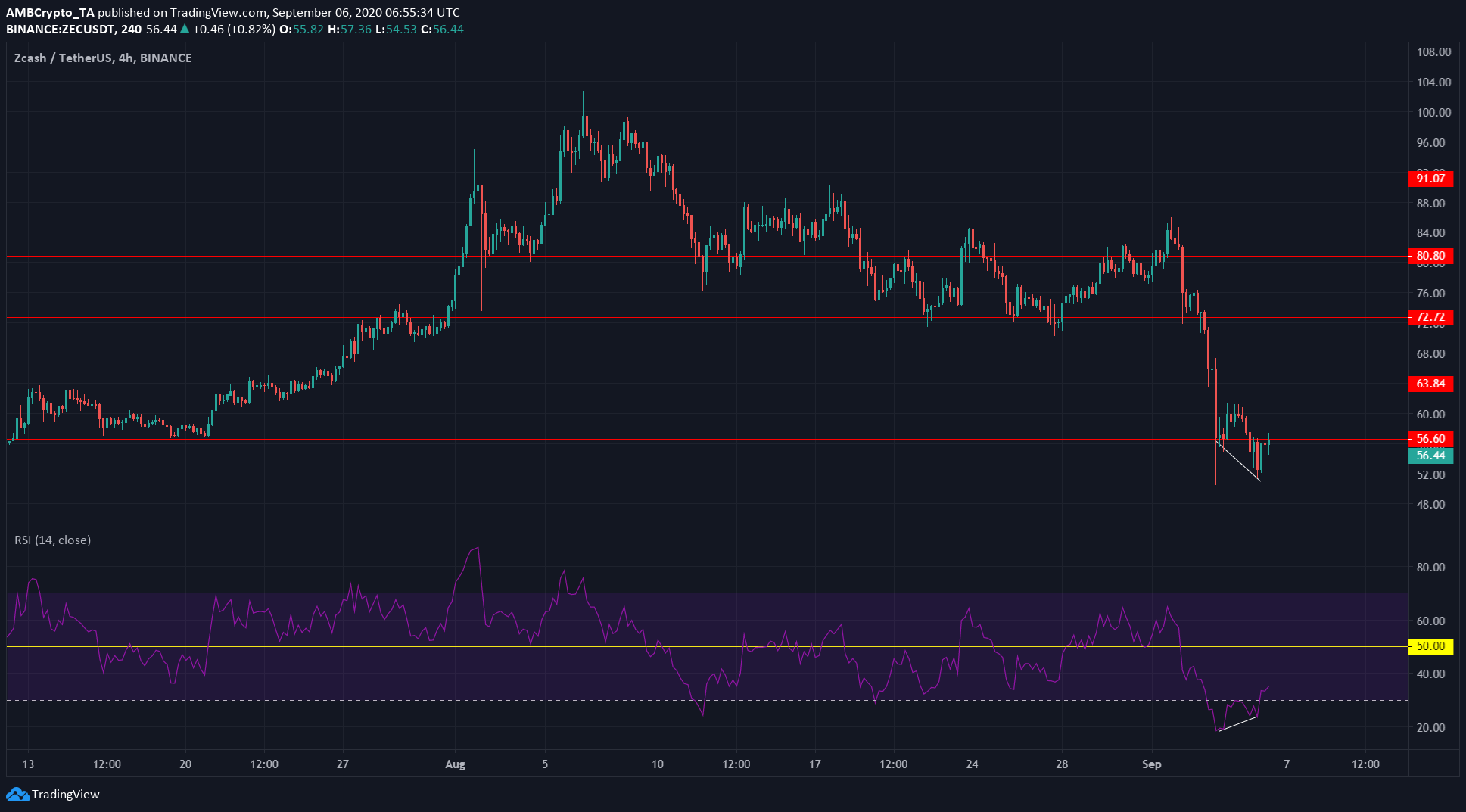1466x812 pixels.
Task: Click the TradingView wordmark text
Action: click(66, 795)
